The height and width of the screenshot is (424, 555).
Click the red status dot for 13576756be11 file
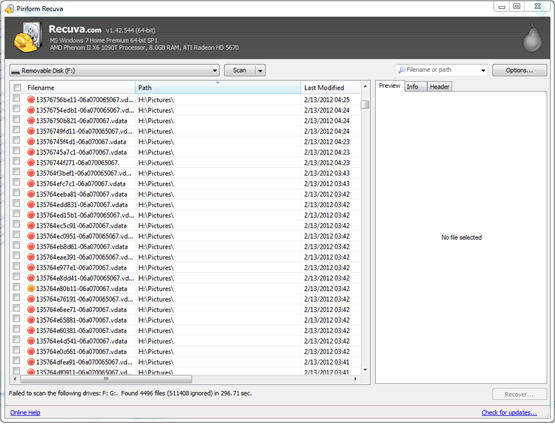coord(31,100)
